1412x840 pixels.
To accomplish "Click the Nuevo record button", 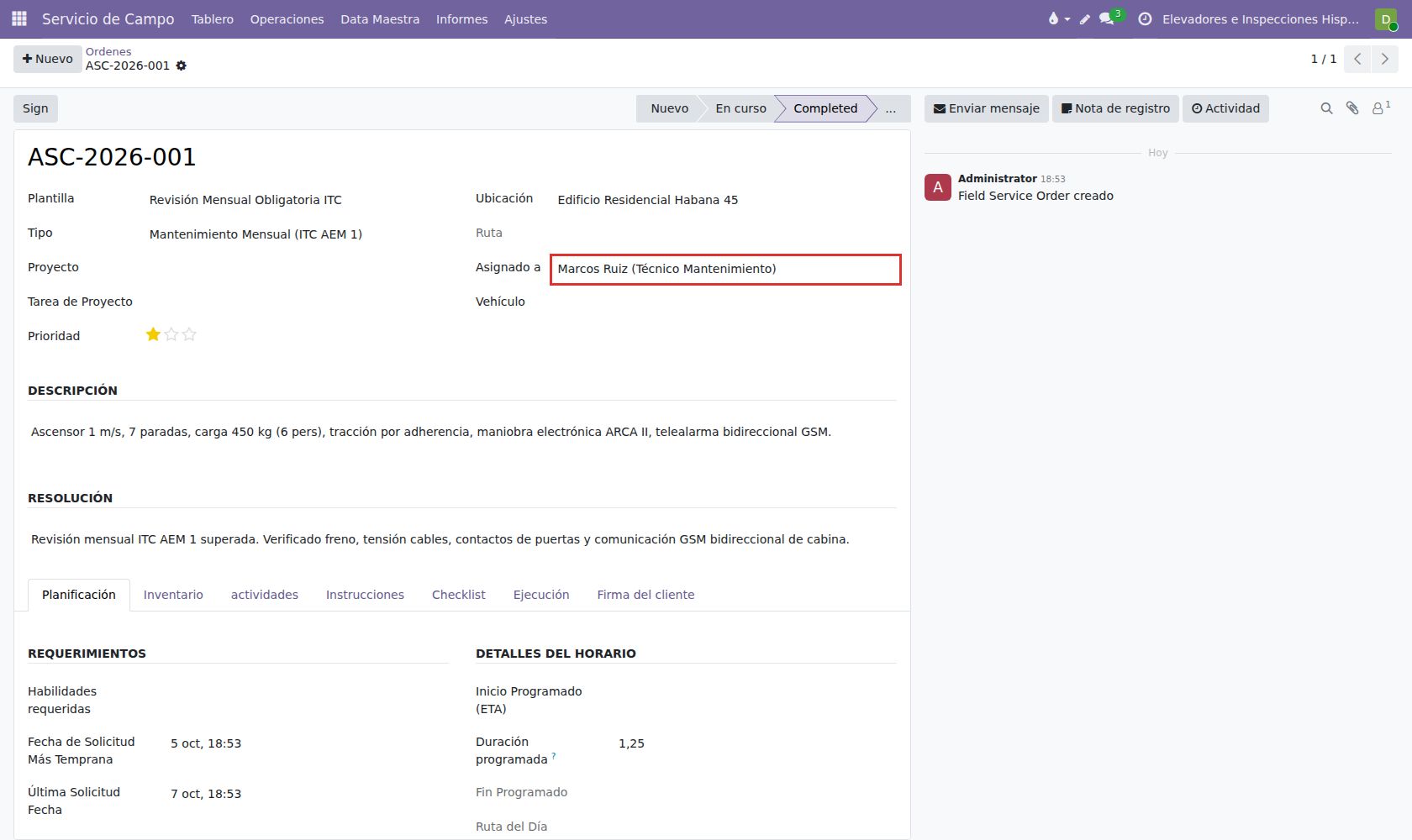I will click(48, 59).
